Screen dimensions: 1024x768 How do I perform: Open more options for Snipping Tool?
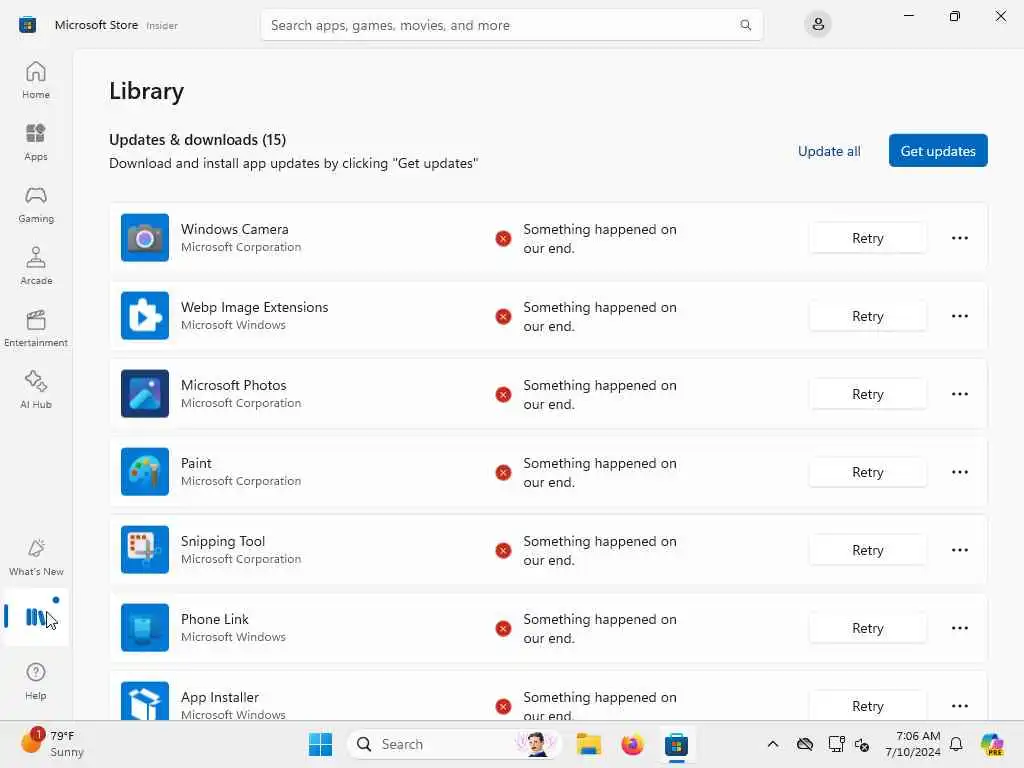click(x=959, y=550)
